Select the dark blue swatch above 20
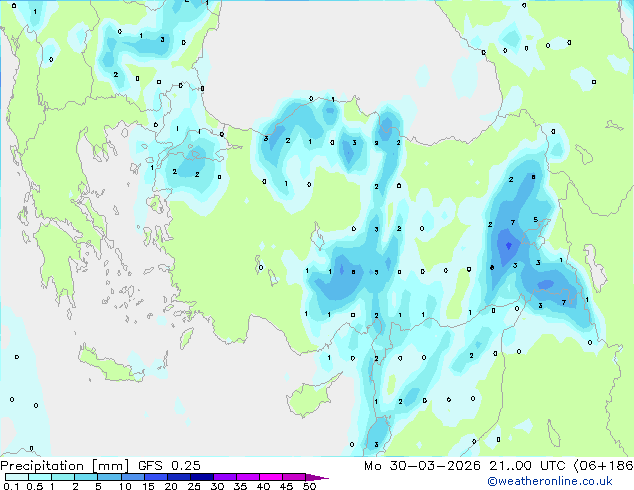Screen dimensions: 634x490 point(179,477)
